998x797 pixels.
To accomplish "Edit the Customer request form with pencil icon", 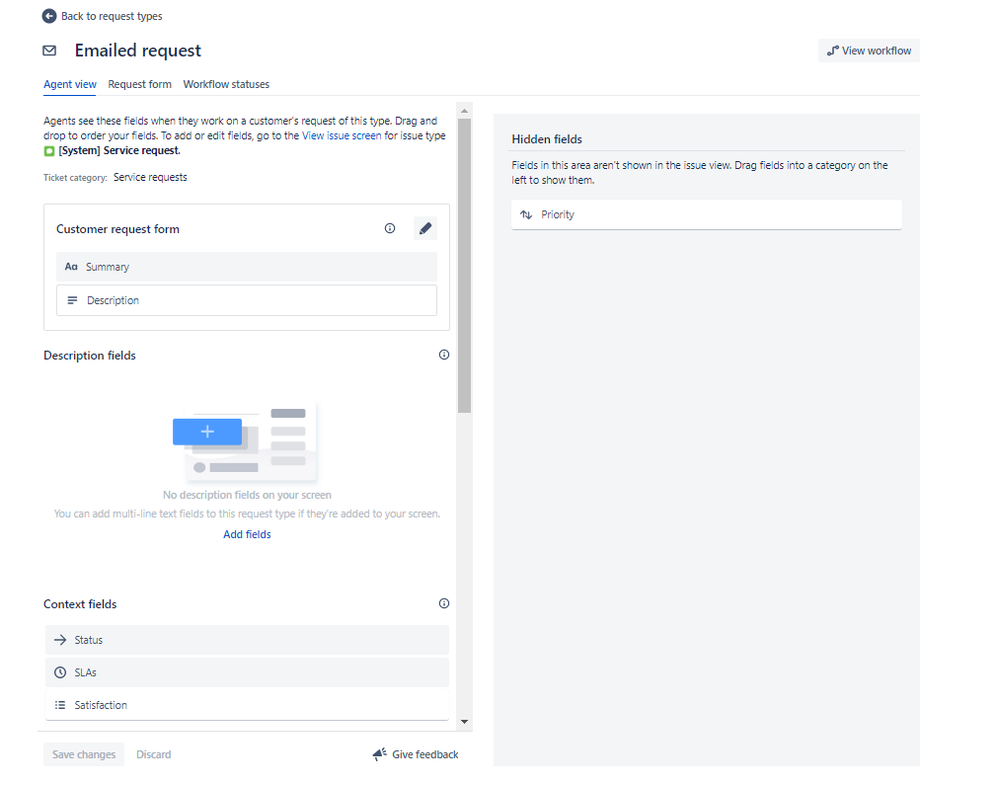I will 425,229.
